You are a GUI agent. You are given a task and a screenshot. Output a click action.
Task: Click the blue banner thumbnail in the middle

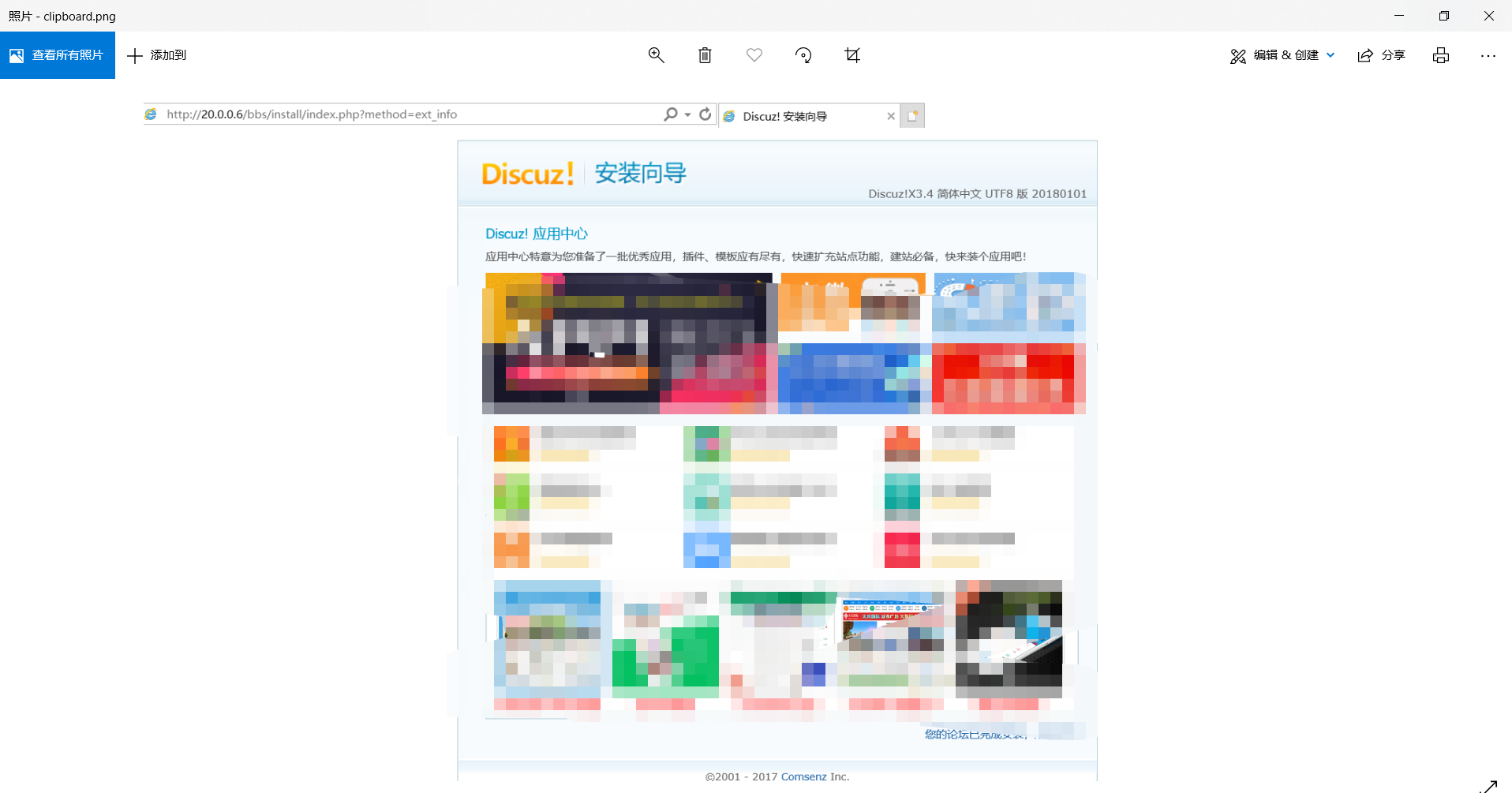[x=855, y=379]
